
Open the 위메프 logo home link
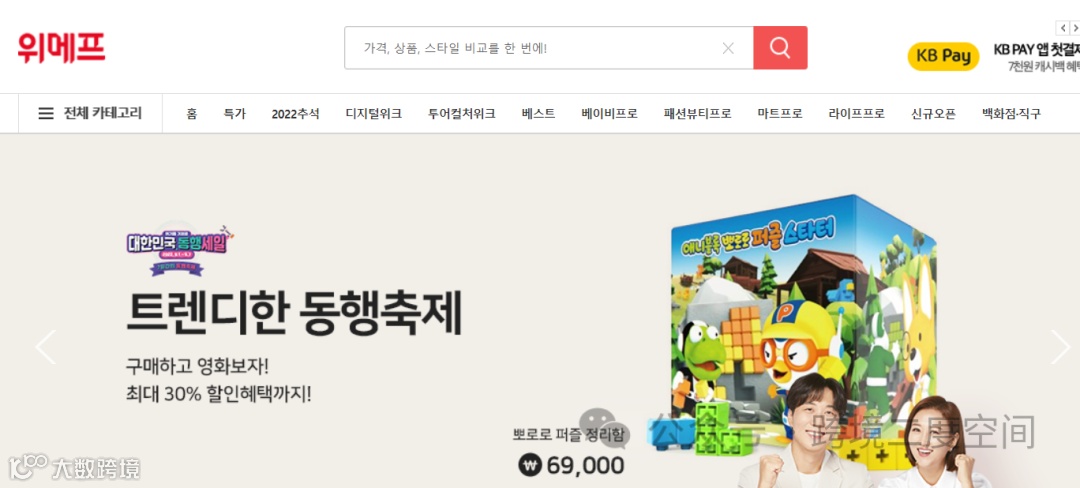61,47
